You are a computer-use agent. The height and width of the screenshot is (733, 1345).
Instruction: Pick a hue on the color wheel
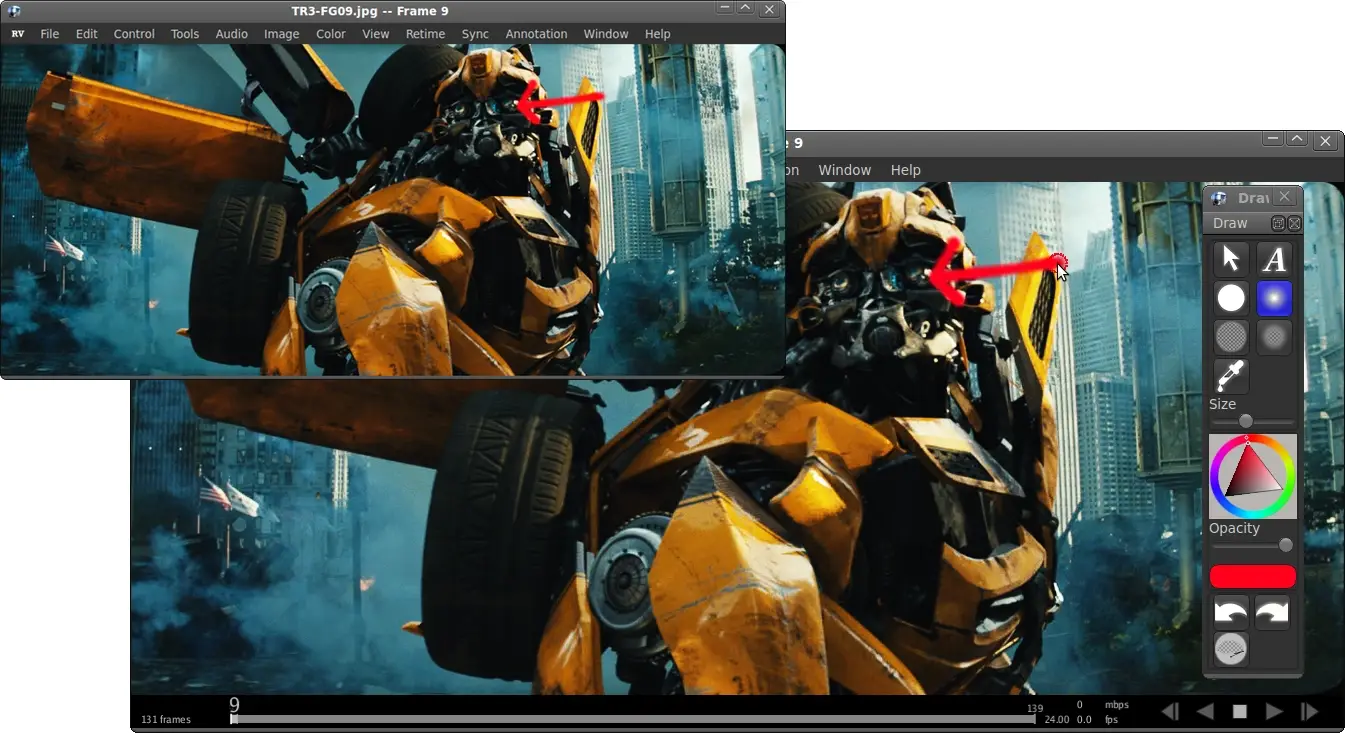tap(1253, 476)
